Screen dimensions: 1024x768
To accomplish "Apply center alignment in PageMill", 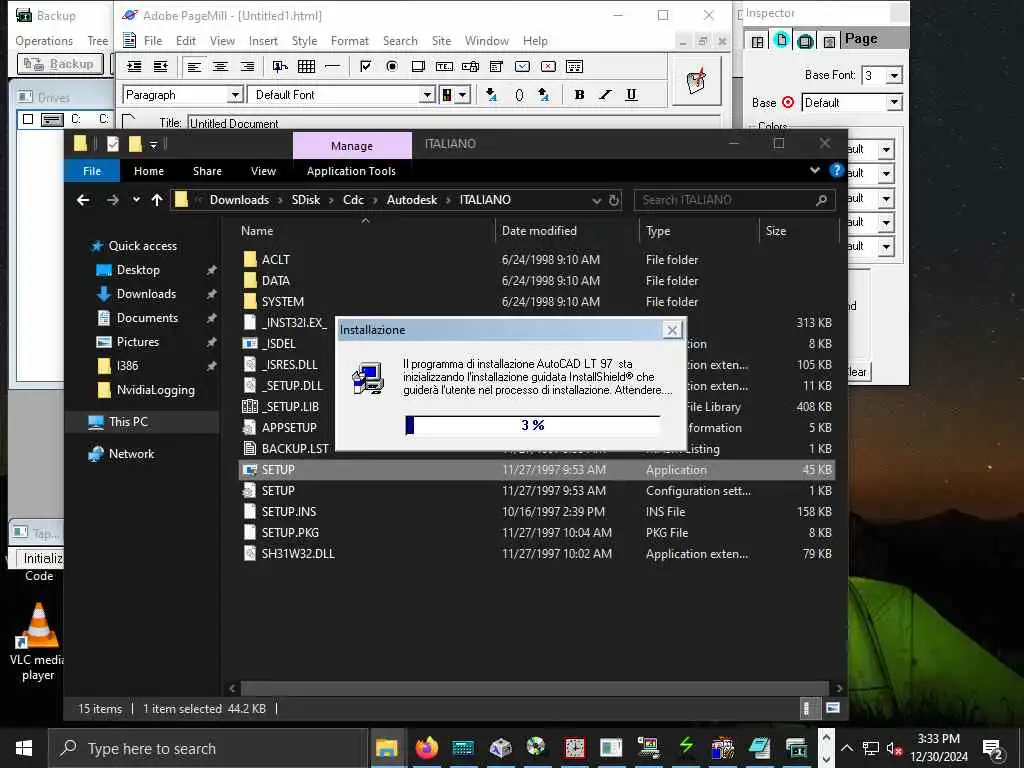I will [x=220, y=66].
